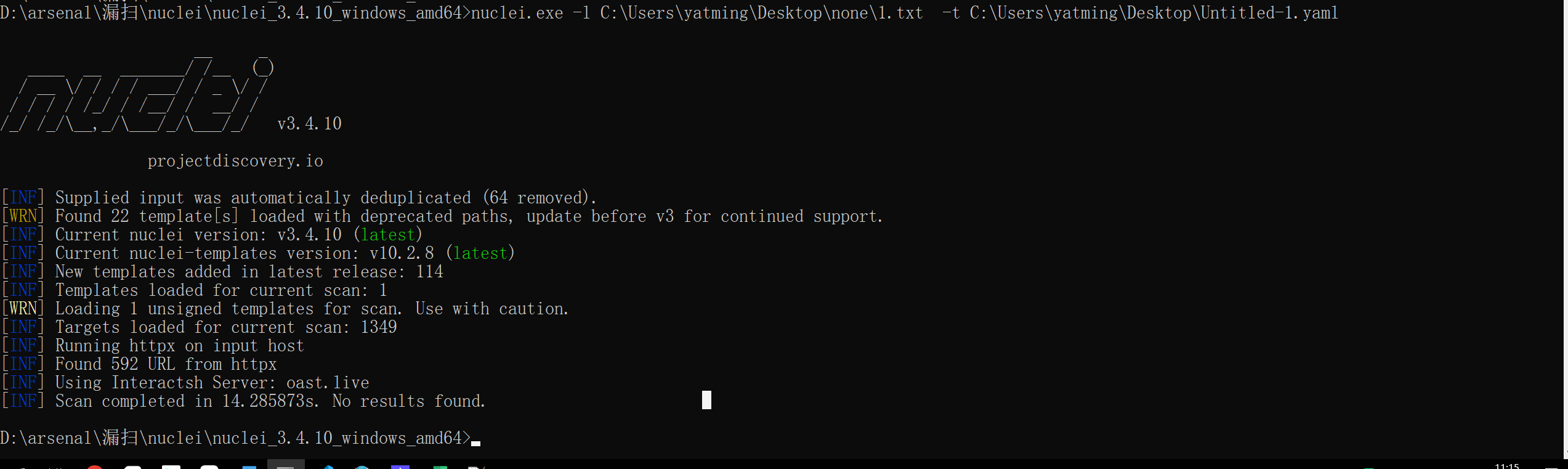
Task: Click 'No results found.' text
Action: pyautogui.click(x=409, y=401)
